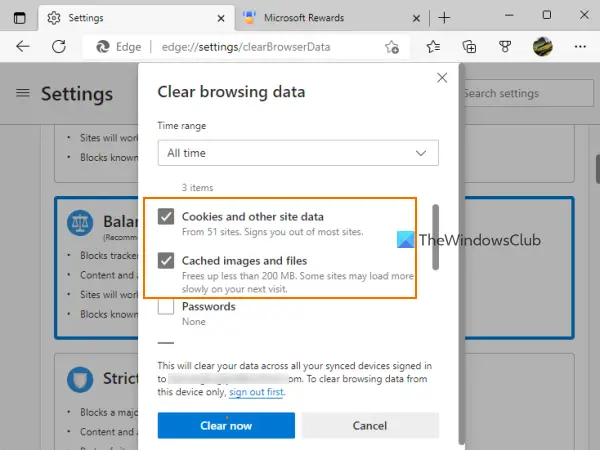Click the Clear now button
Viewport: 600px width, 450px height.
point(226,426)
